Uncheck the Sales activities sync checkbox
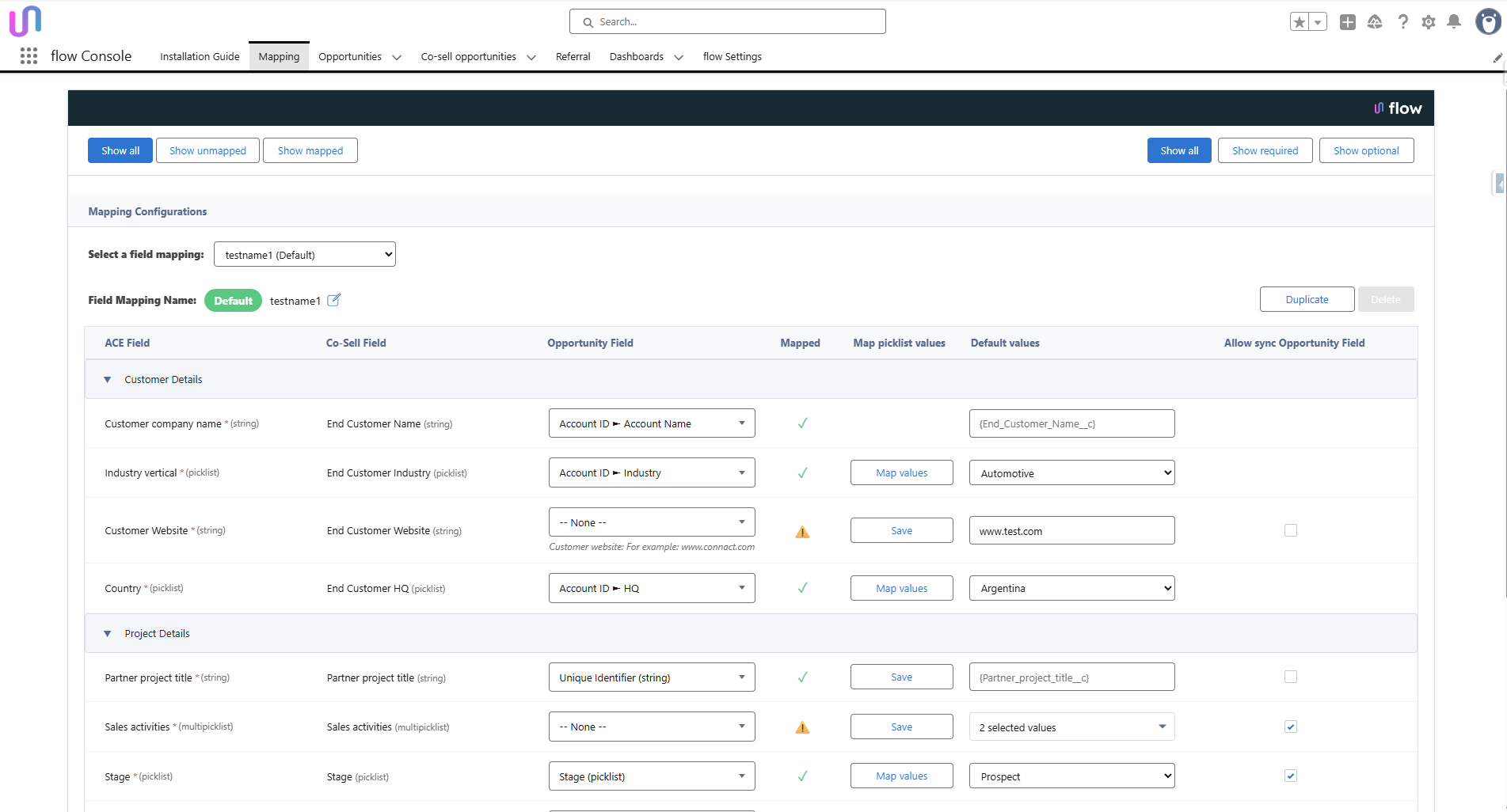 (x=1291, y=727)
